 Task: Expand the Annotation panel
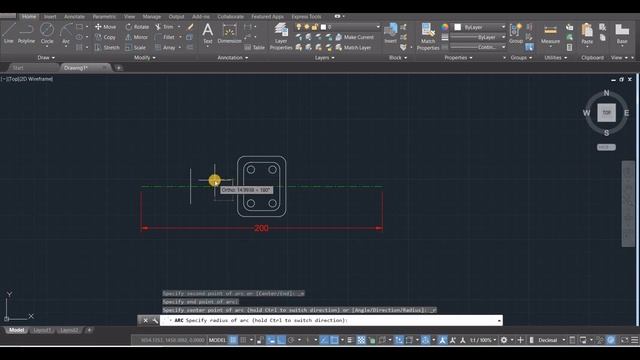233,58
